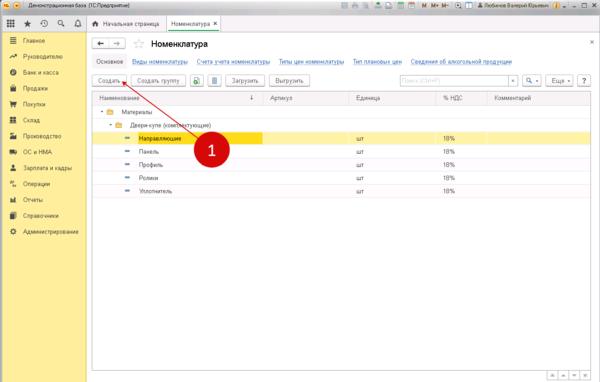The width and height of the screenshot is (600, 382).
Task: Click the M memory button in title bar
Action: pyautogui.click(x=424, y=5)
